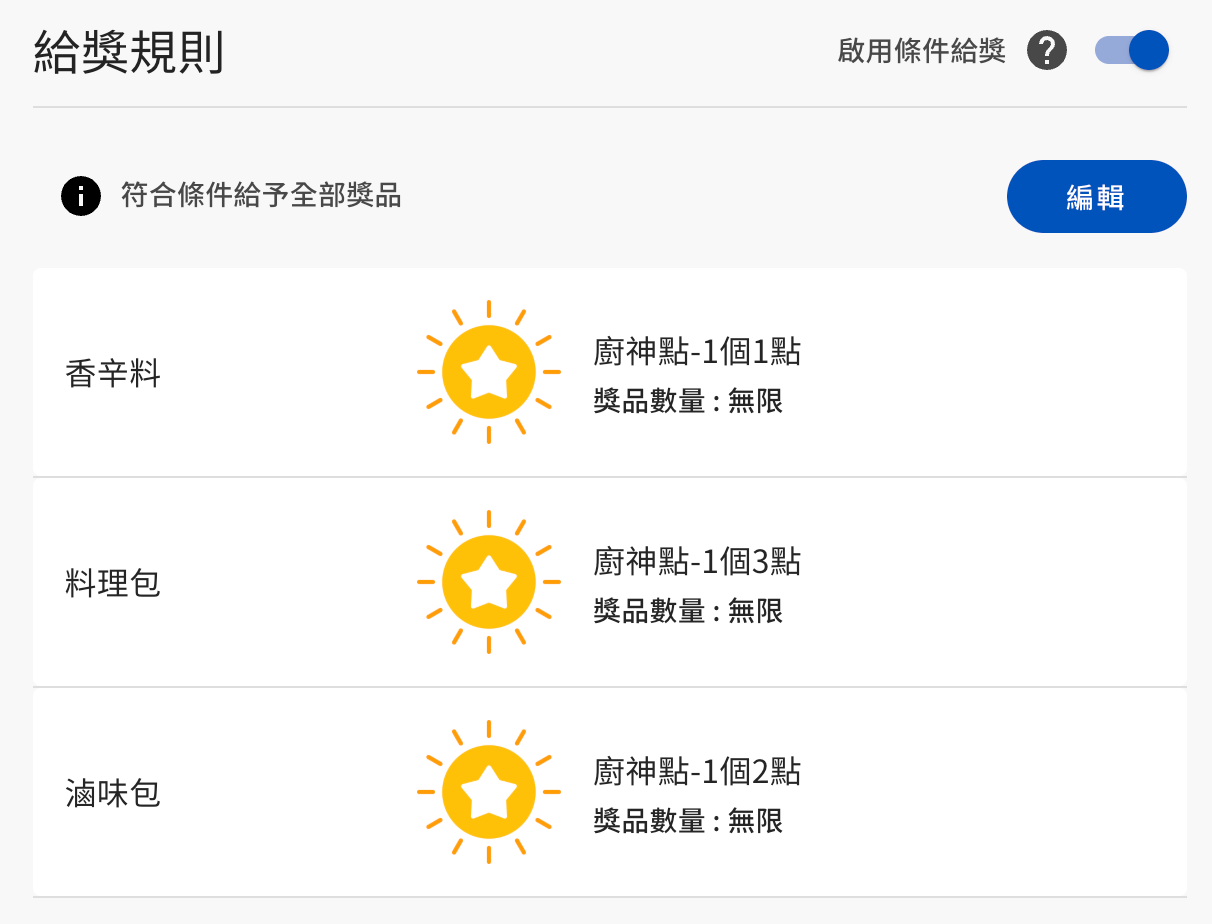Click the help question mark icon
Image resolution: width=1212 pixels, height=924 pixels.
point(1047,51)
